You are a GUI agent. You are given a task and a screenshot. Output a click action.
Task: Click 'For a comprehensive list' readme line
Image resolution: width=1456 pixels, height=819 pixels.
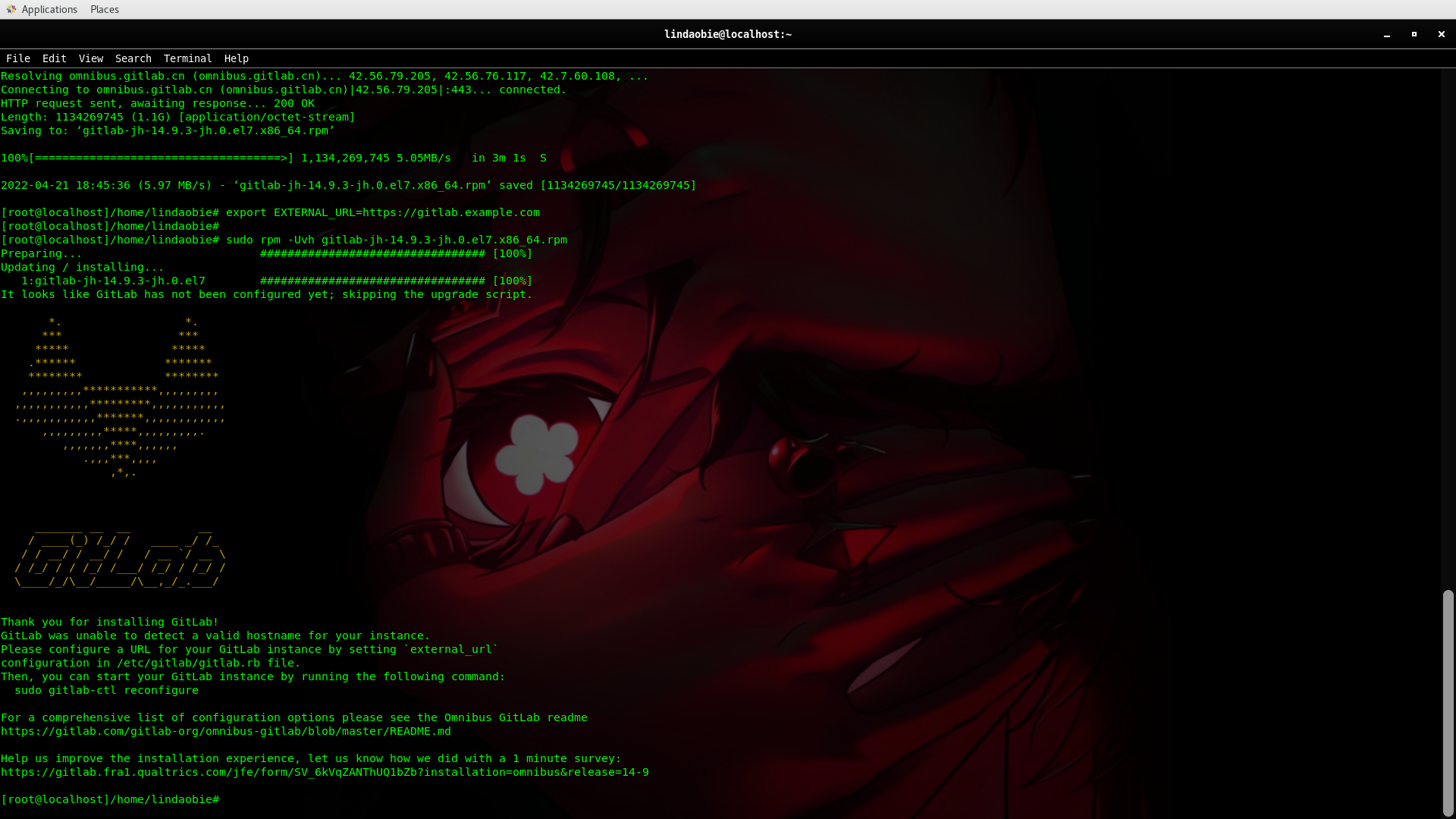[x=294, y=717]
